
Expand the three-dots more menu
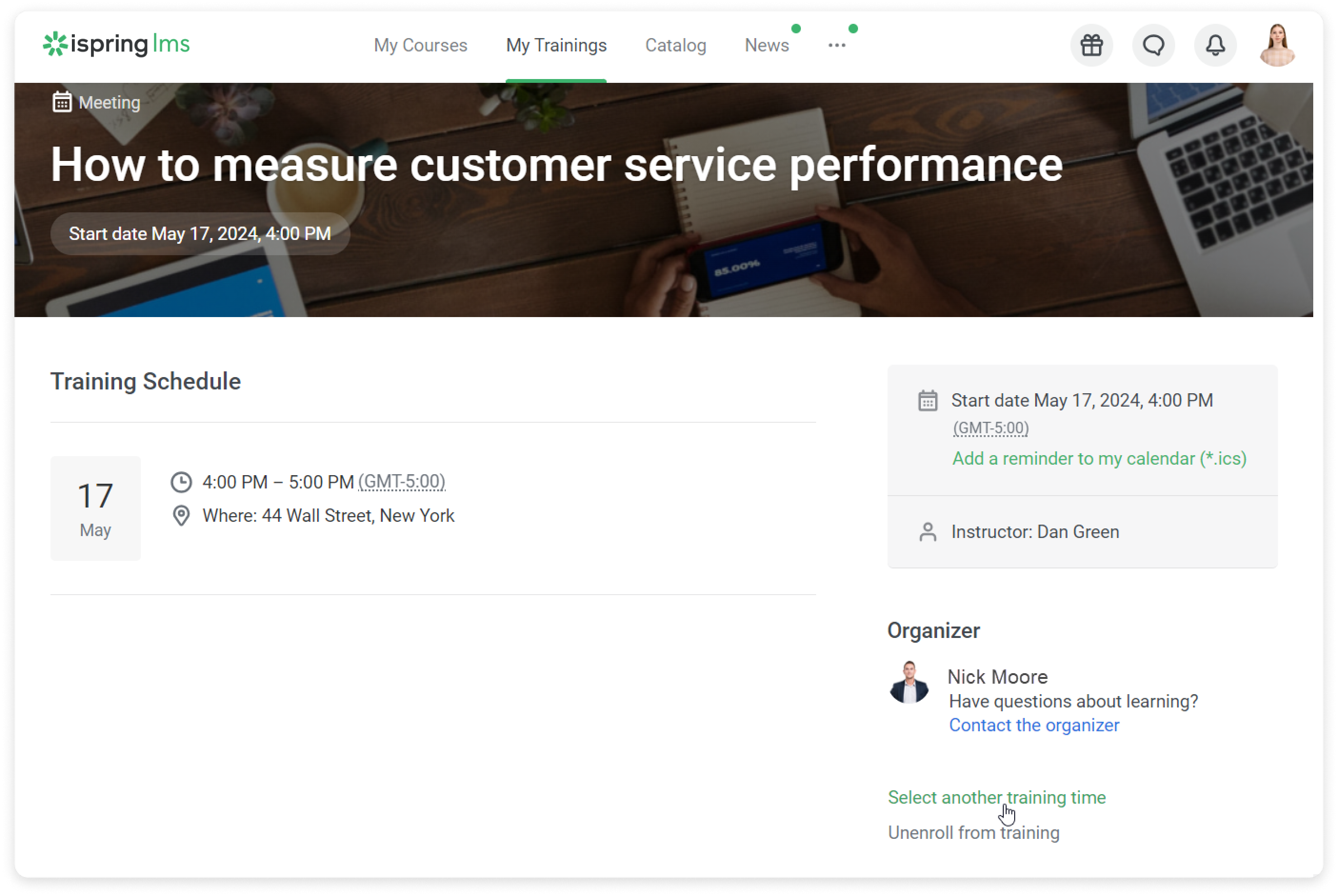[836, 45]
